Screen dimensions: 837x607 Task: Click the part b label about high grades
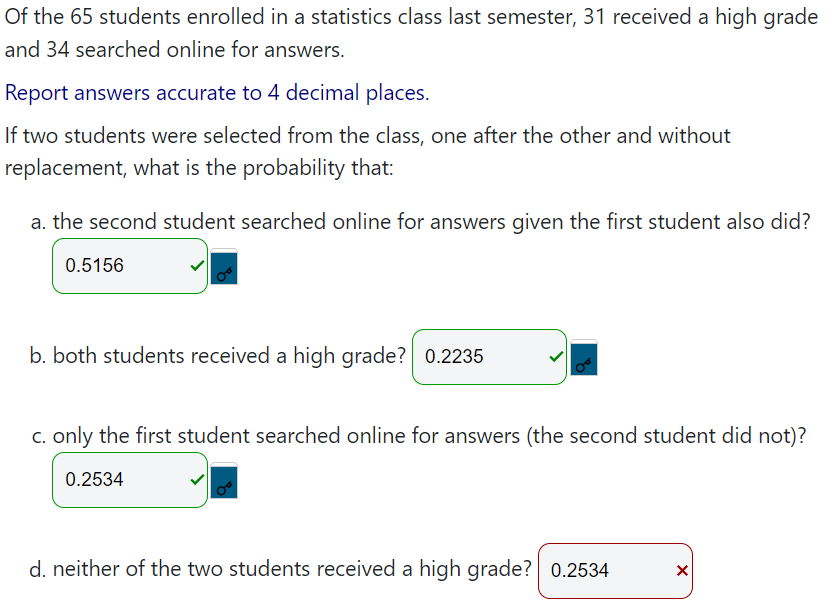(x=218, y=354)
